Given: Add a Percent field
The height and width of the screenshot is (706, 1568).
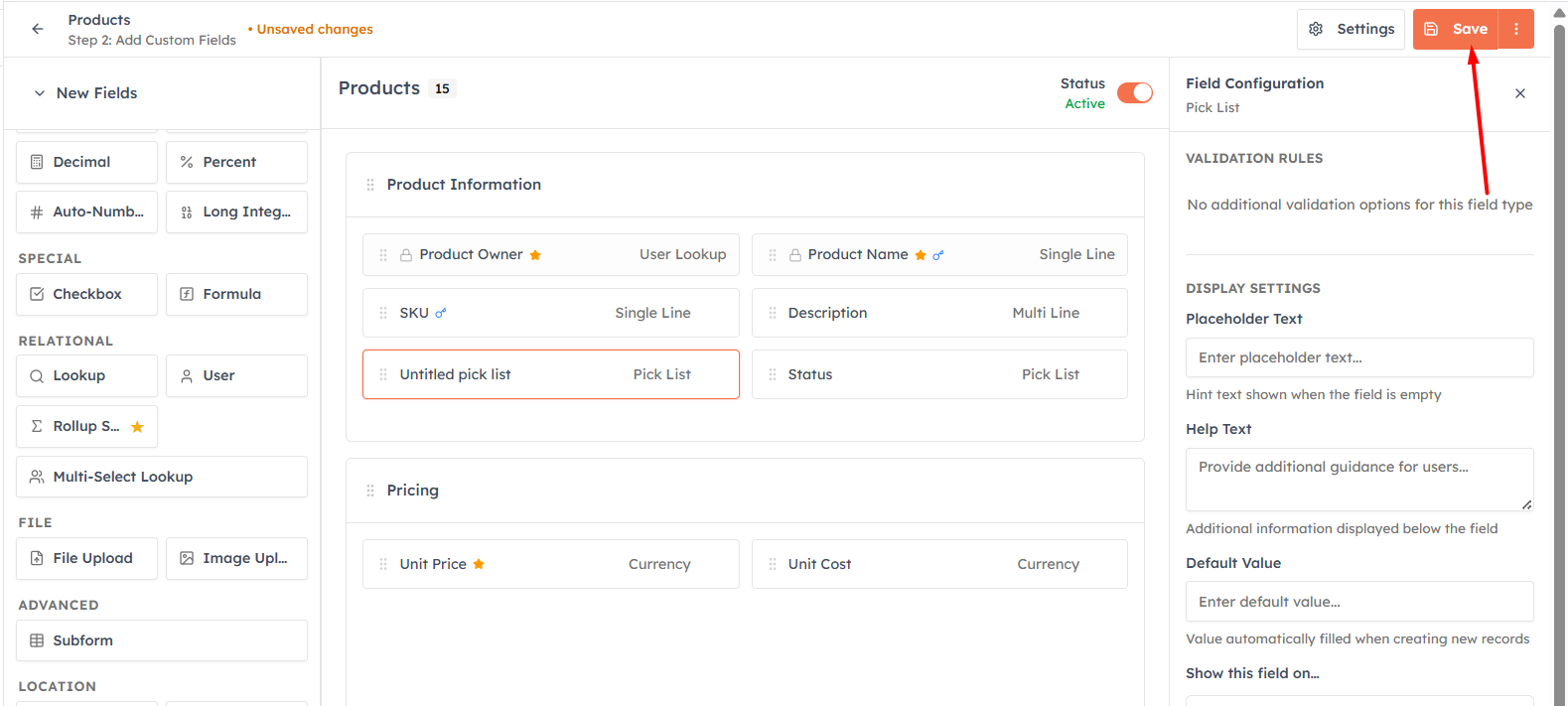Looking at the screenshot, I should [x=236, y=162].
